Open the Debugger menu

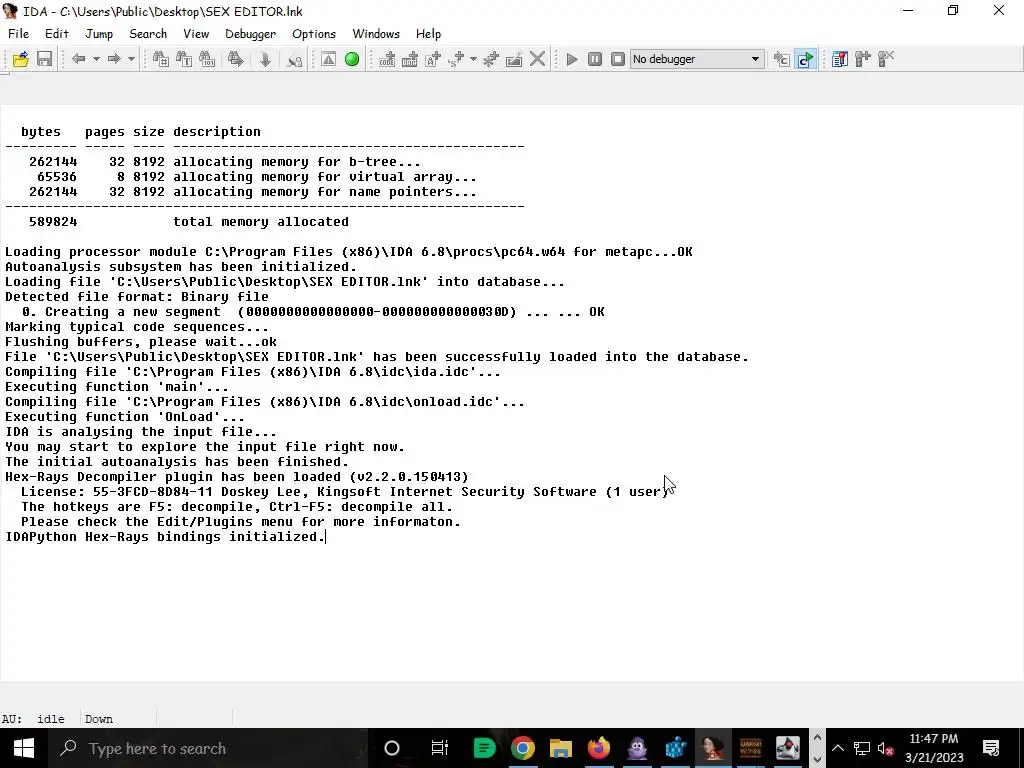251,34
